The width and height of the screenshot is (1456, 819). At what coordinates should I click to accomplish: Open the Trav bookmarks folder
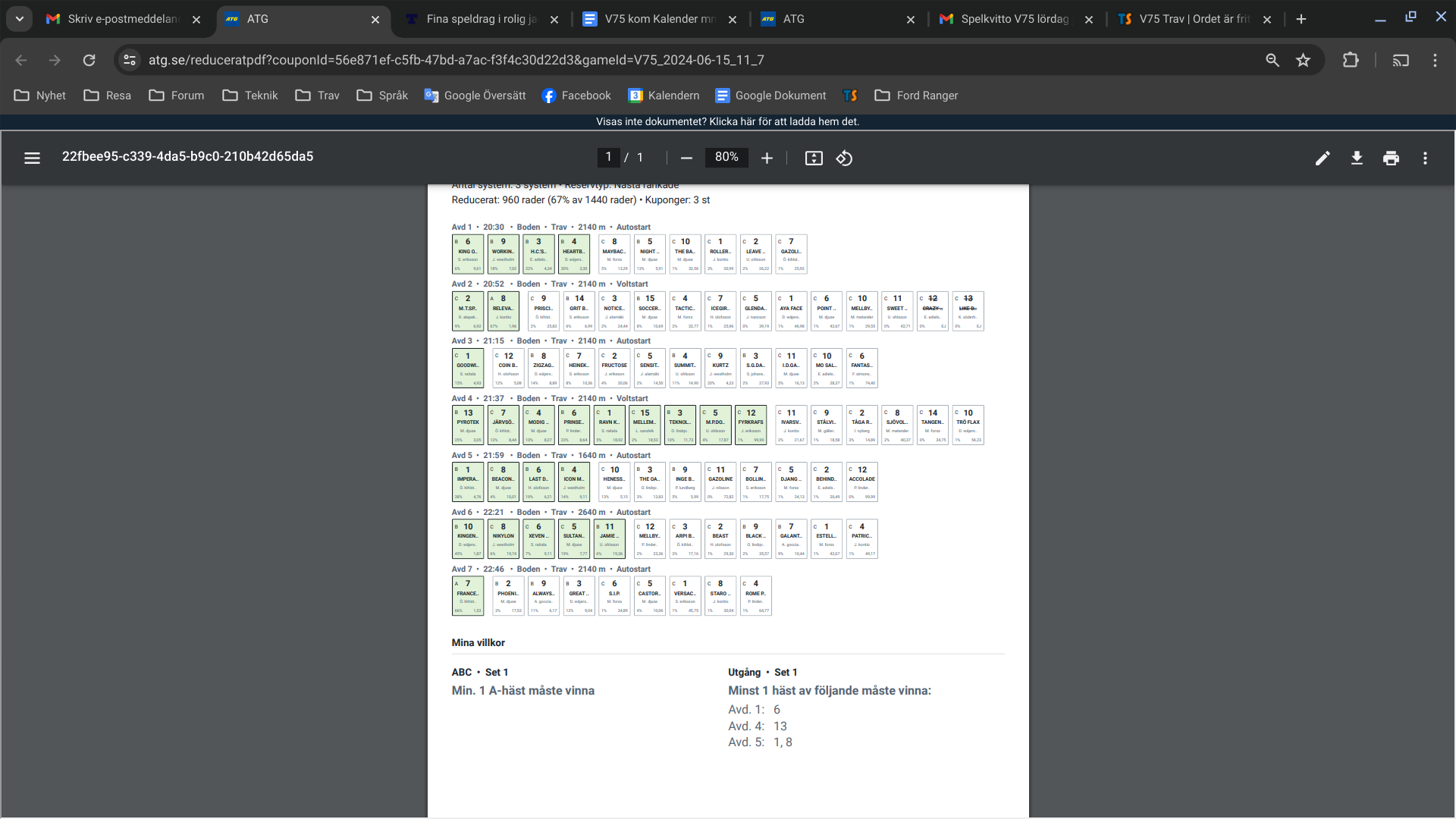coord(318,96)
